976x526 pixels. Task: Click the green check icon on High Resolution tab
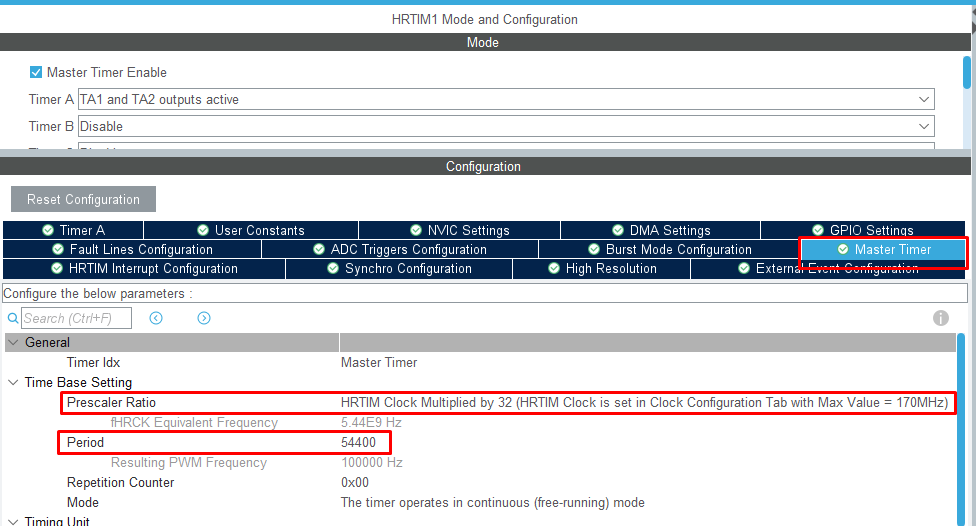554,268
